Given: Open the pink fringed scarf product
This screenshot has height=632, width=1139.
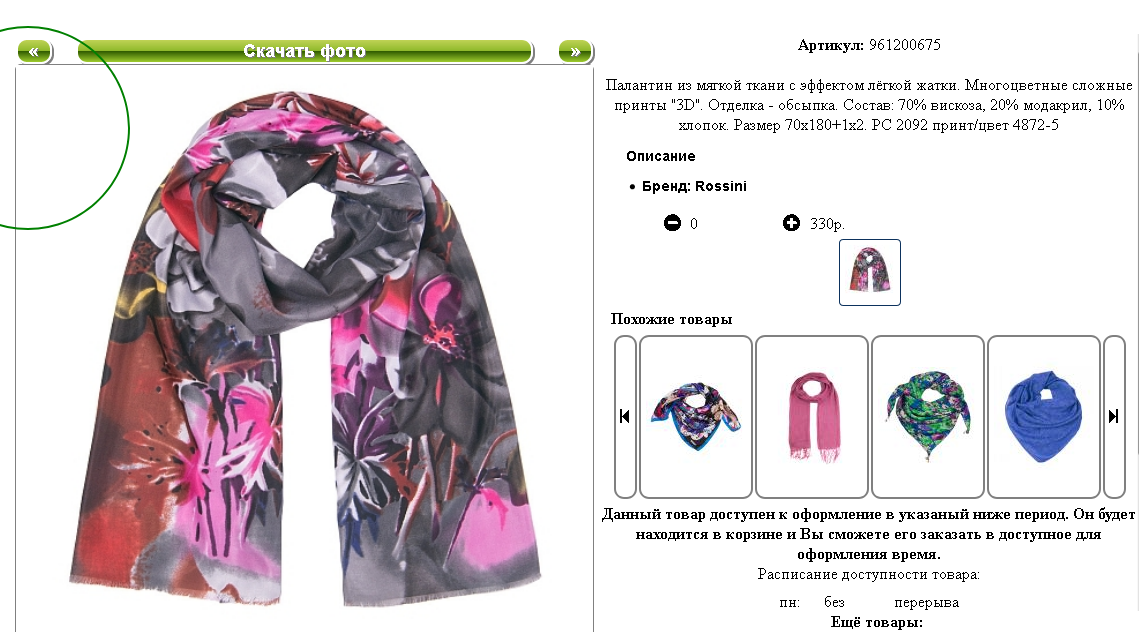Looking at the screenshot, I should click(811, 416).
